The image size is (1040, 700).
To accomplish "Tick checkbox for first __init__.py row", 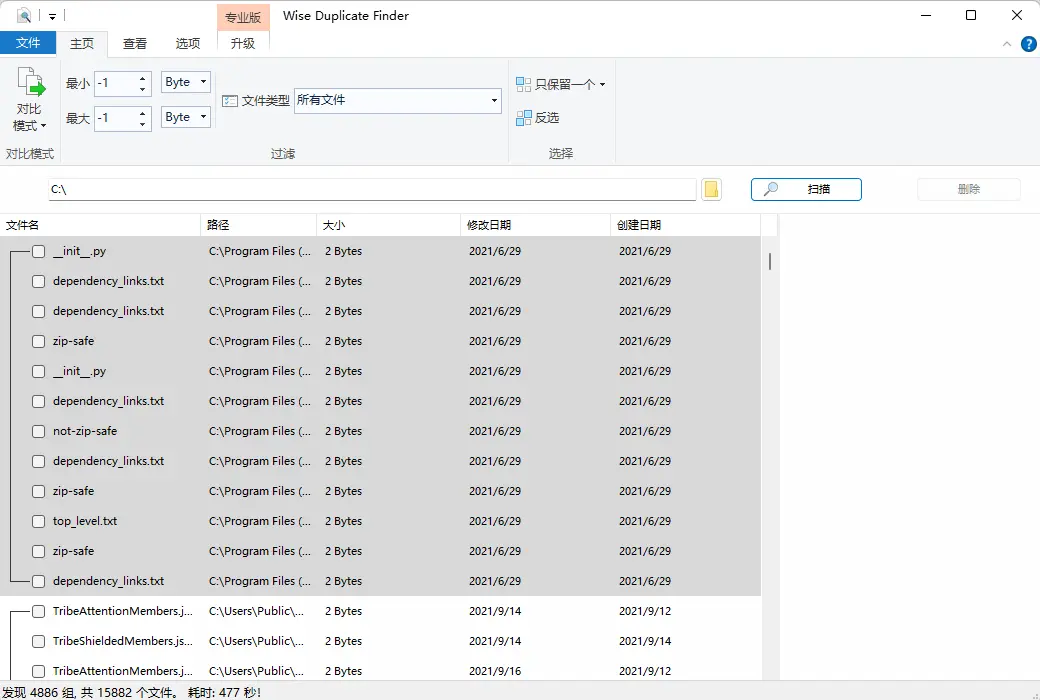I will (x=38, y=251).
